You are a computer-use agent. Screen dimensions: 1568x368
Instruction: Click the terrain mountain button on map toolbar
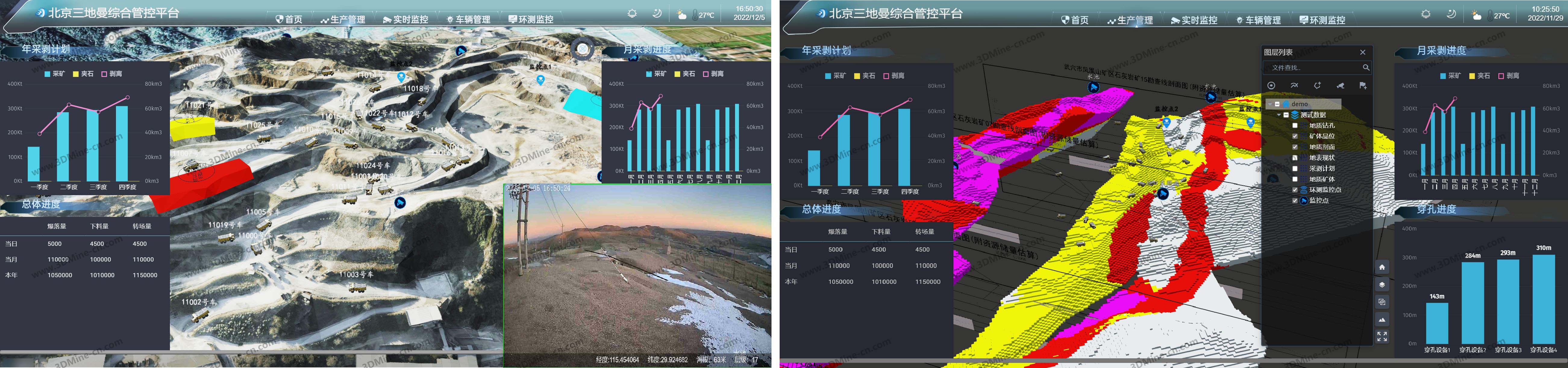(x=1382, y=319)
